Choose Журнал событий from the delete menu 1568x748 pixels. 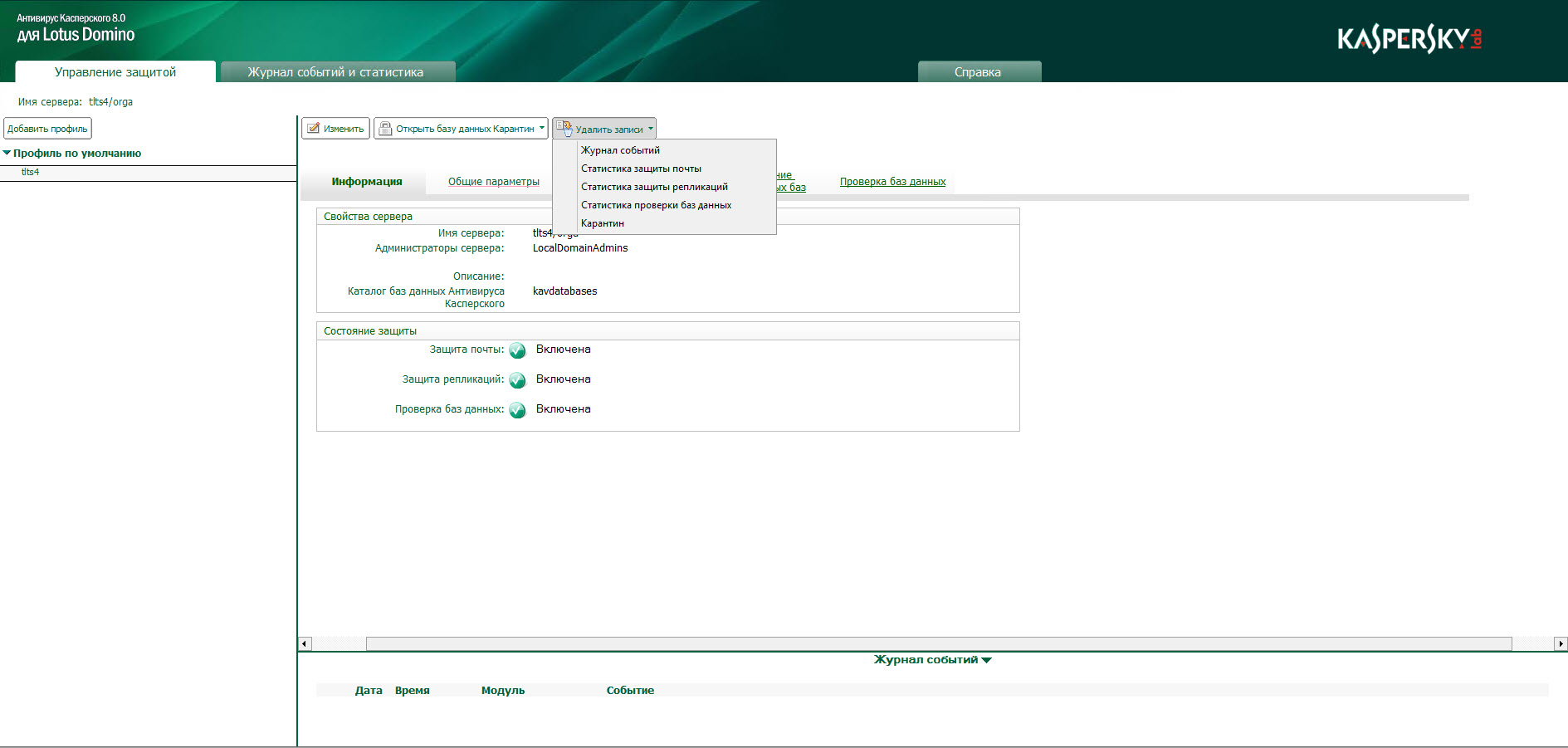[x=620, y=150]
